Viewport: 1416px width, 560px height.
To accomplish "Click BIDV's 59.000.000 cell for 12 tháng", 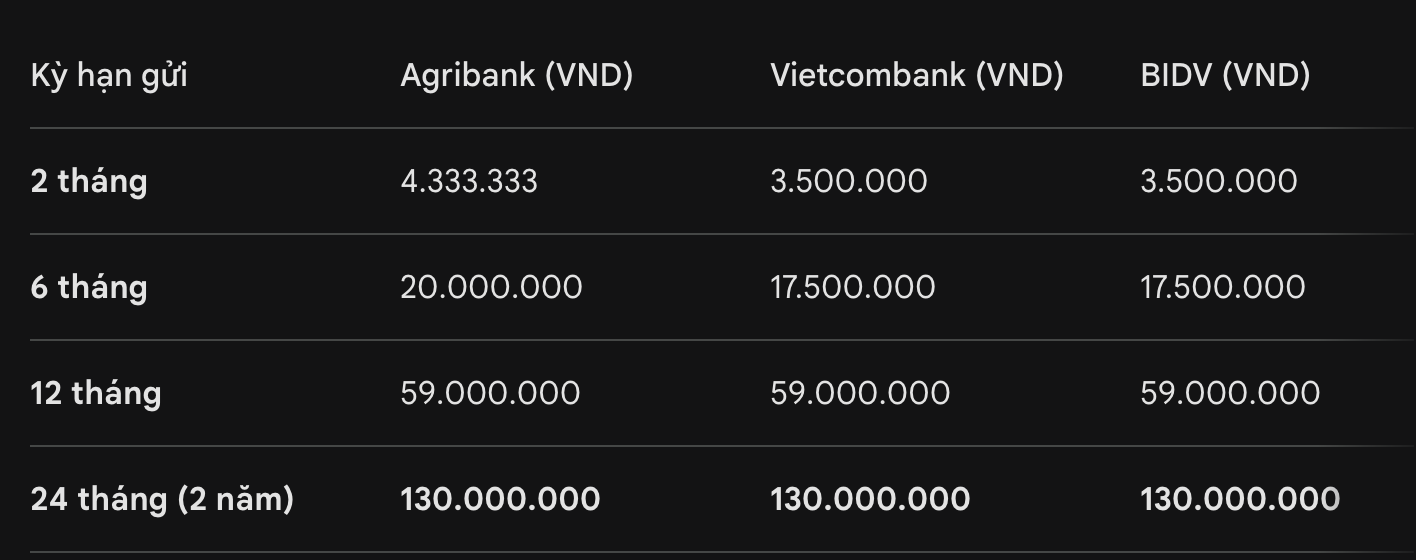I will [x=1230, y=393].
